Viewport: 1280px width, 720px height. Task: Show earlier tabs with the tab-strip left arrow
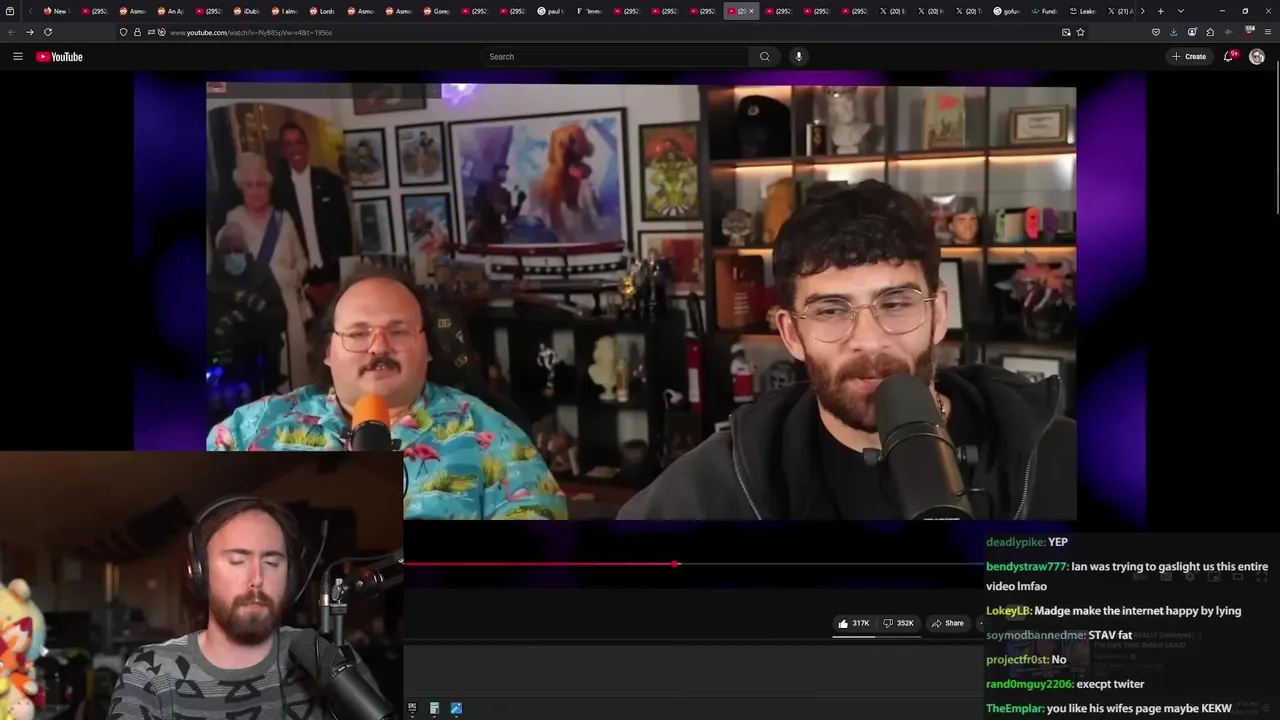click(x=31, y=11)
